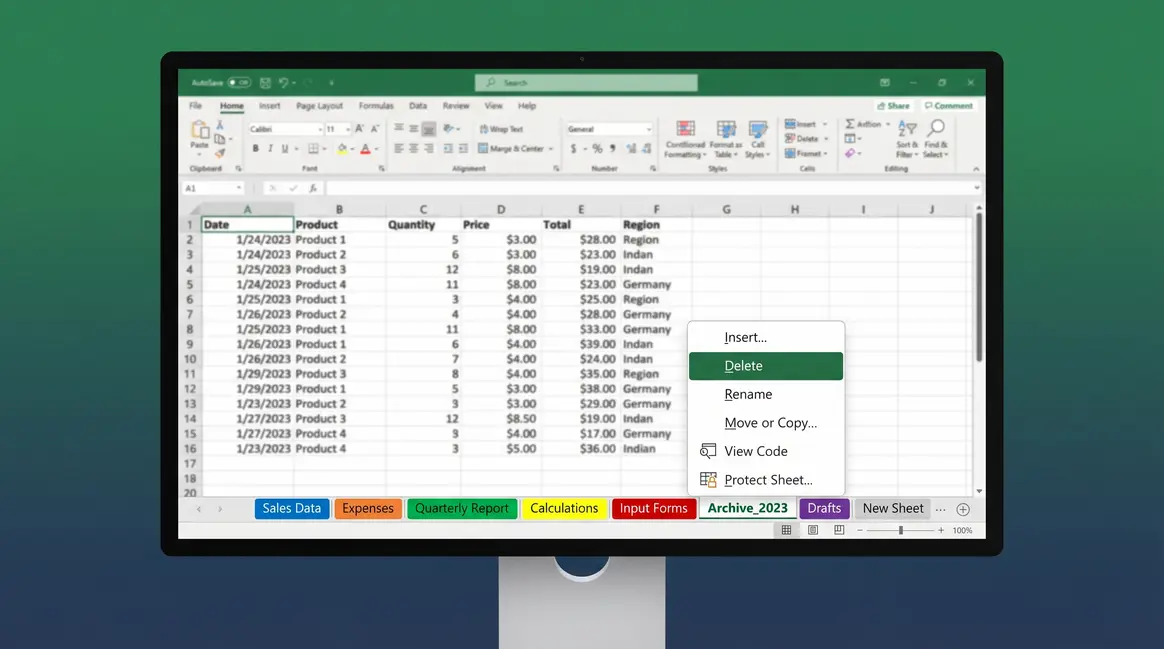The image size is (1164, 649).
Task: Click the Decrease Decimal icon
Action: pos(647,149)
